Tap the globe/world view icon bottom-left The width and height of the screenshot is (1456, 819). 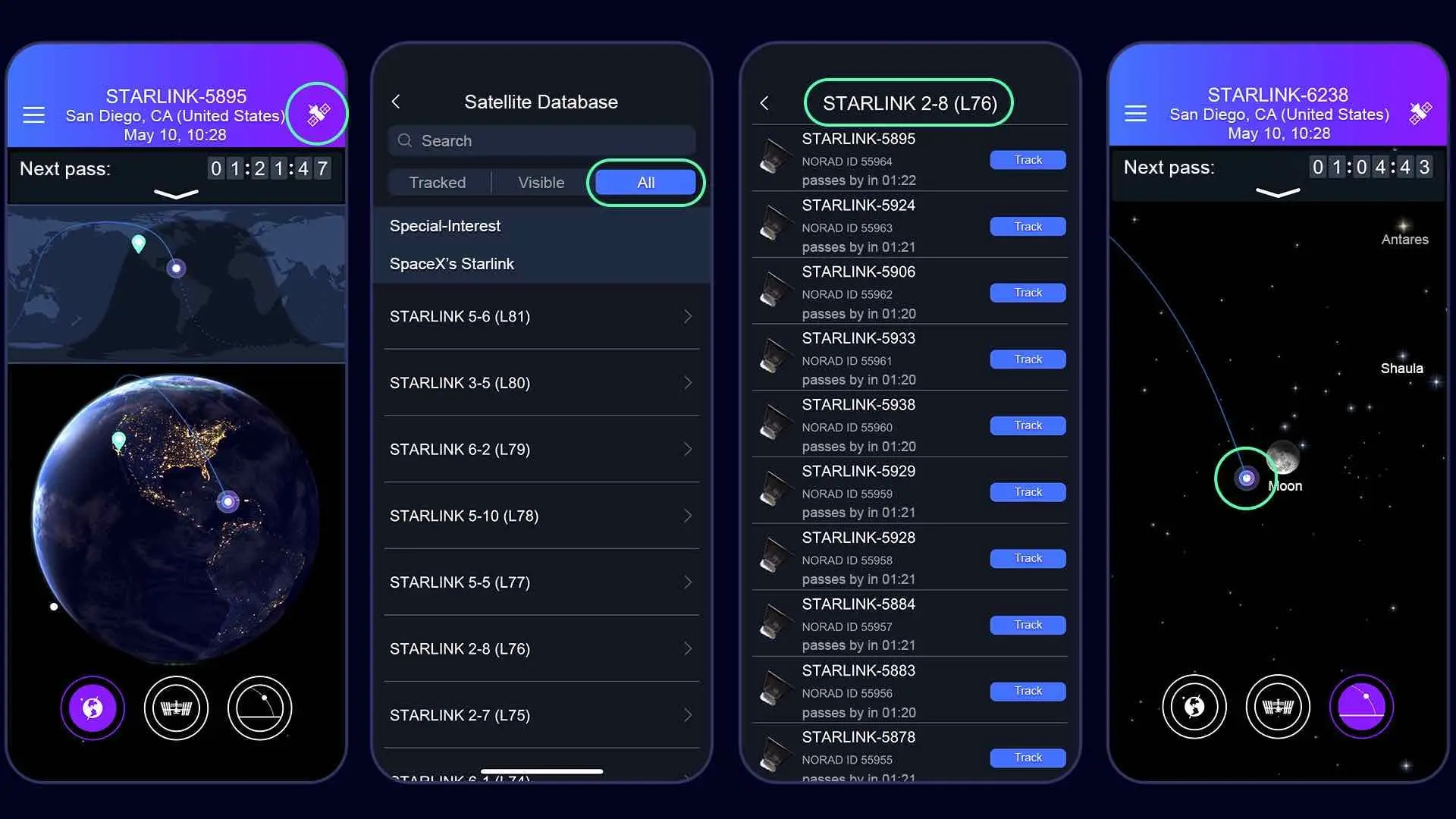coord(93,707)
